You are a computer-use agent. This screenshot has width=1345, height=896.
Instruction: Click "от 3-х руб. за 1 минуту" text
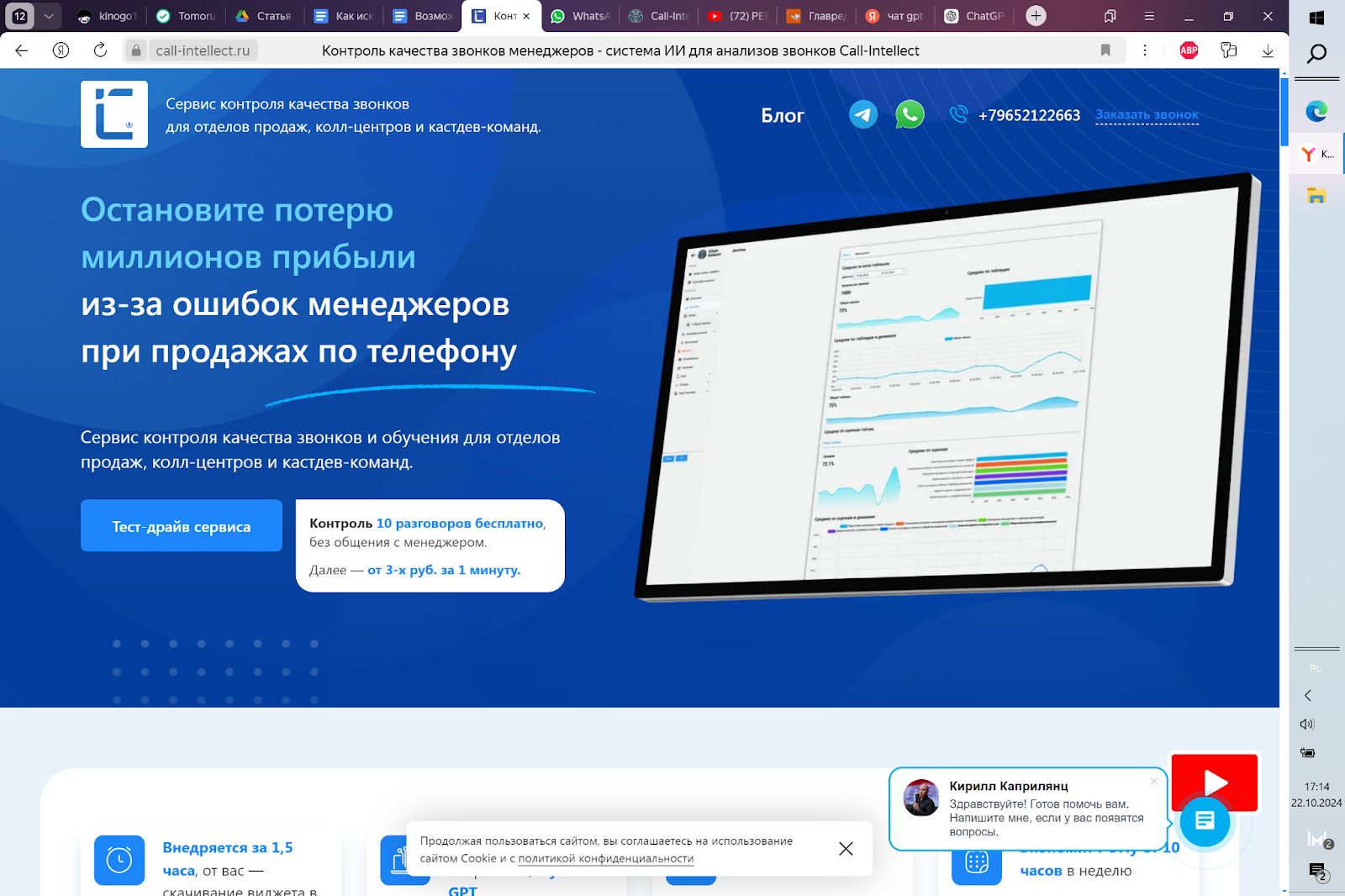pyautogui.click(x=444, y=570)
